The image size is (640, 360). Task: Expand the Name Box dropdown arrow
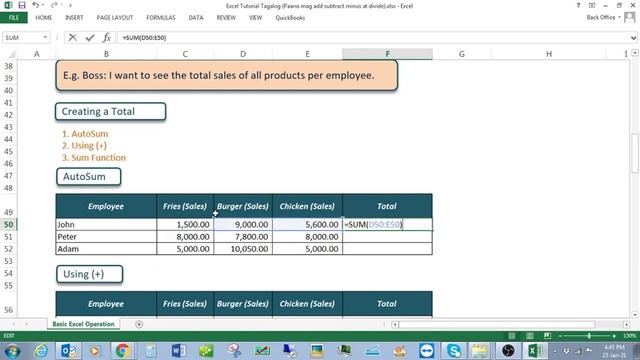pyautogui.click(x=45, y=38)
